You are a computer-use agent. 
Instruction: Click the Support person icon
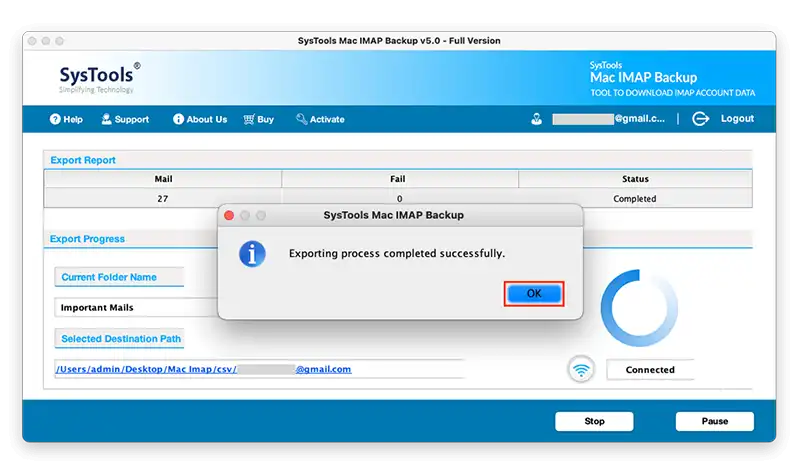[106, 119]
